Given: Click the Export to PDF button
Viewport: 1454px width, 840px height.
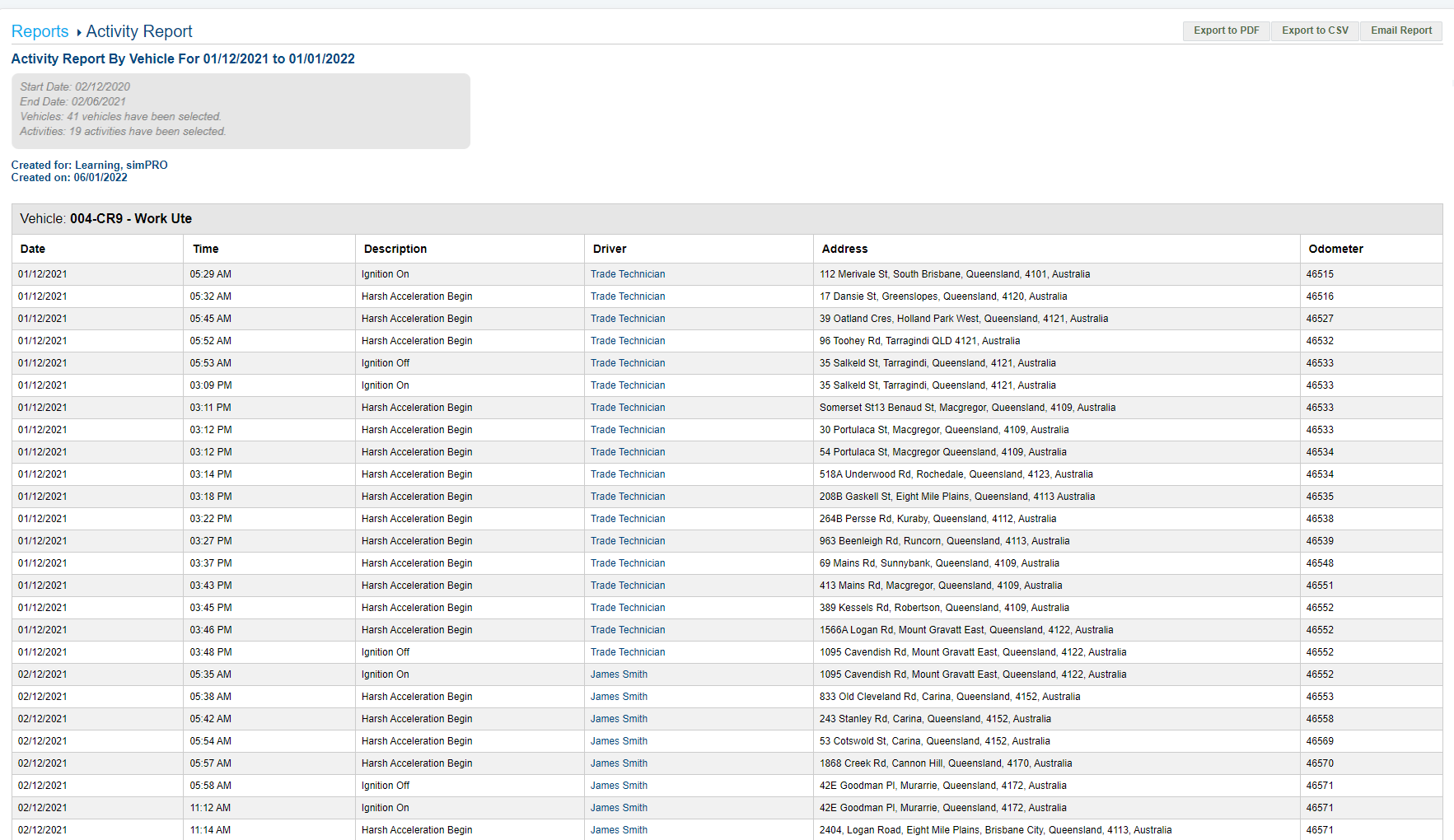Looking at the screenshot, I should [x=1227, y=30].
